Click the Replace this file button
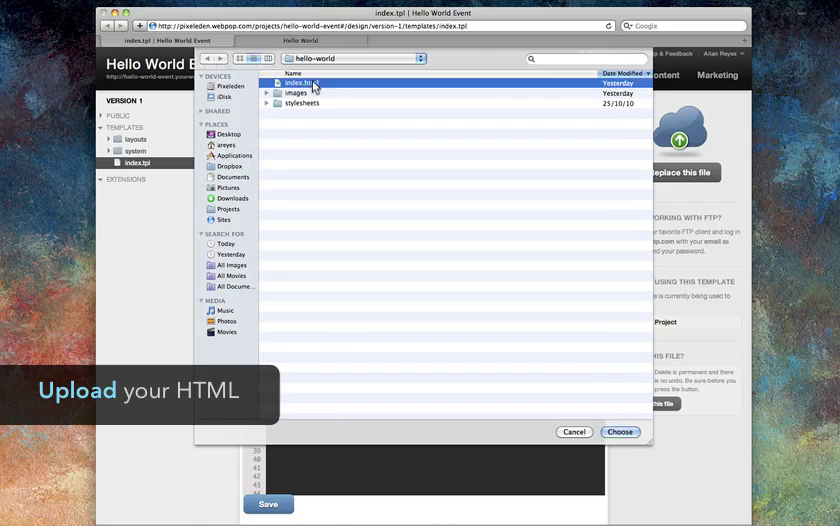 pos(686,173)
